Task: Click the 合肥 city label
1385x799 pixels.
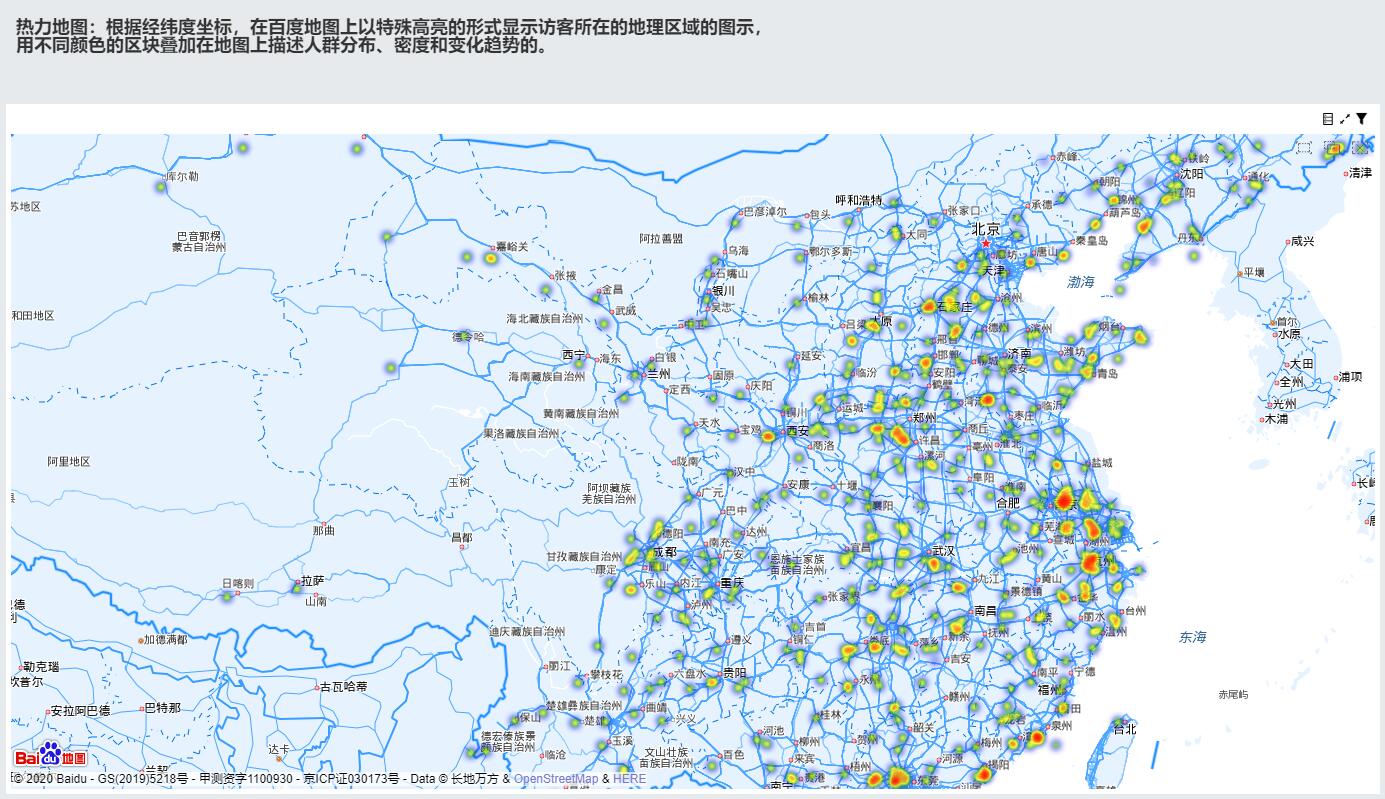Action: [x=1008, y=503]
